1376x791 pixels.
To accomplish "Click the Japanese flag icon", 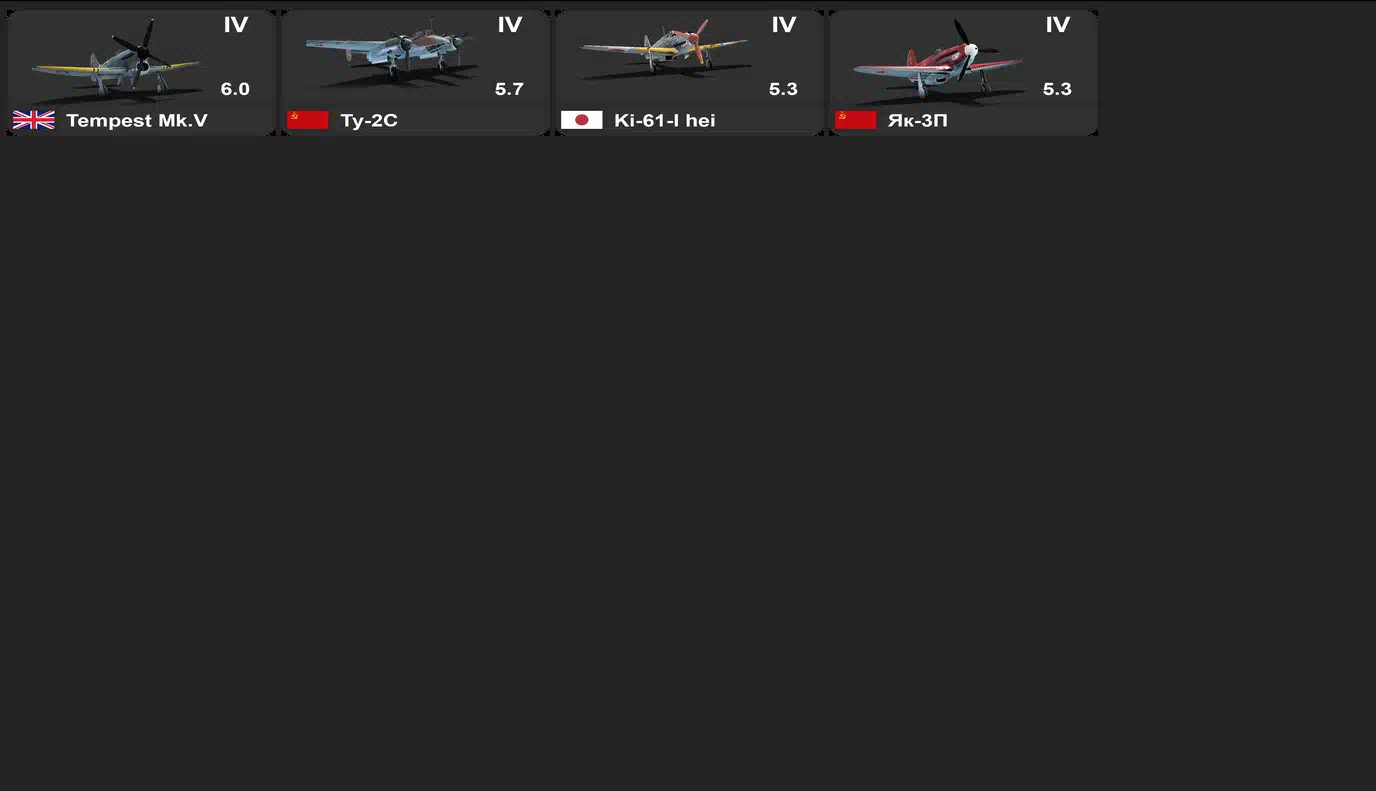I will click(582, 120).
